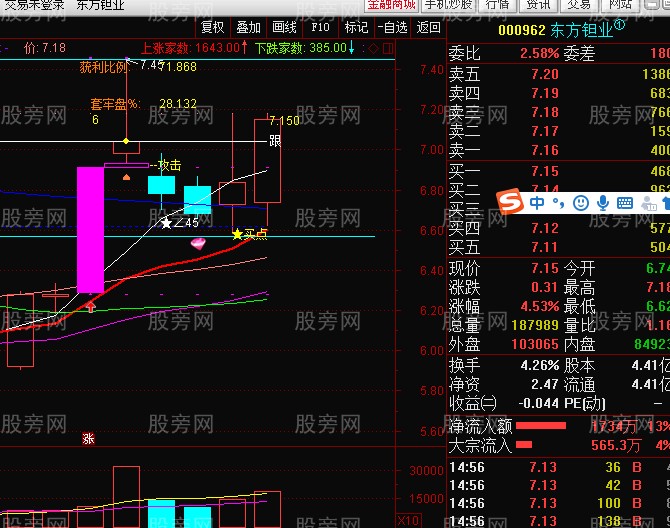Image resolution: width=670 pixels, height=528 pixels.
Task: Click the 7.150 price label on chart
Action: [284, 121]
